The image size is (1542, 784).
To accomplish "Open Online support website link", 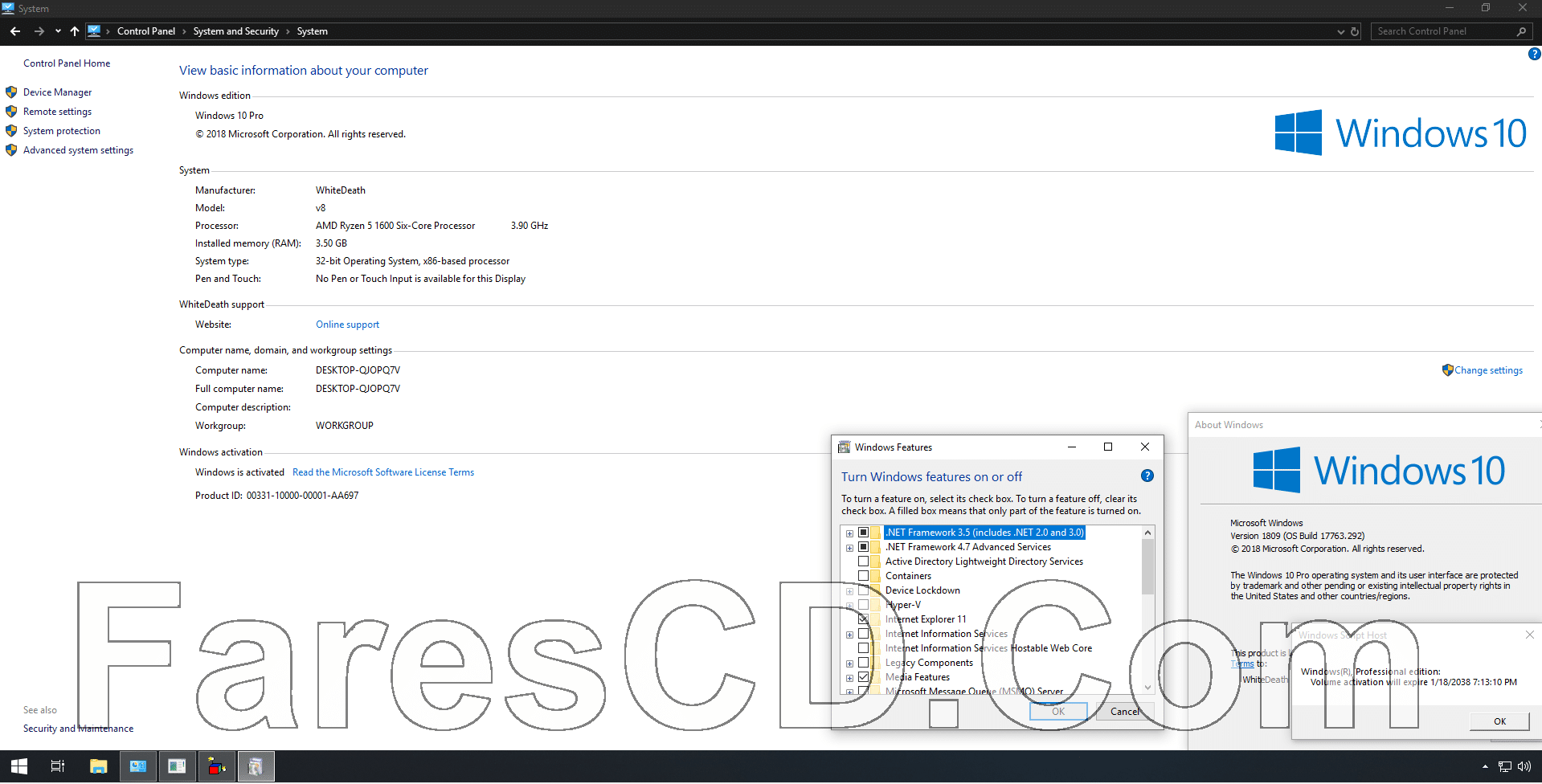I will click(347, 325).
